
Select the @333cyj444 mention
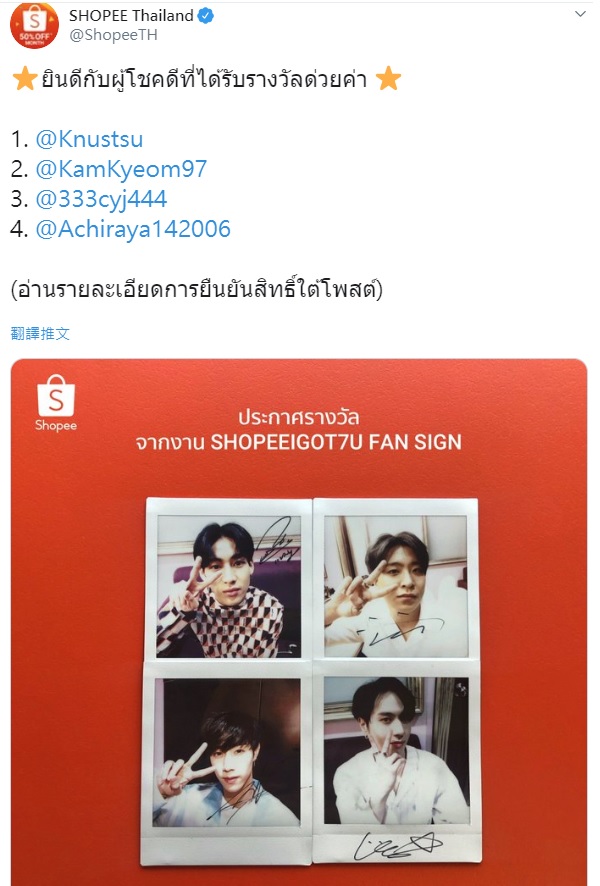pos(101,199)
